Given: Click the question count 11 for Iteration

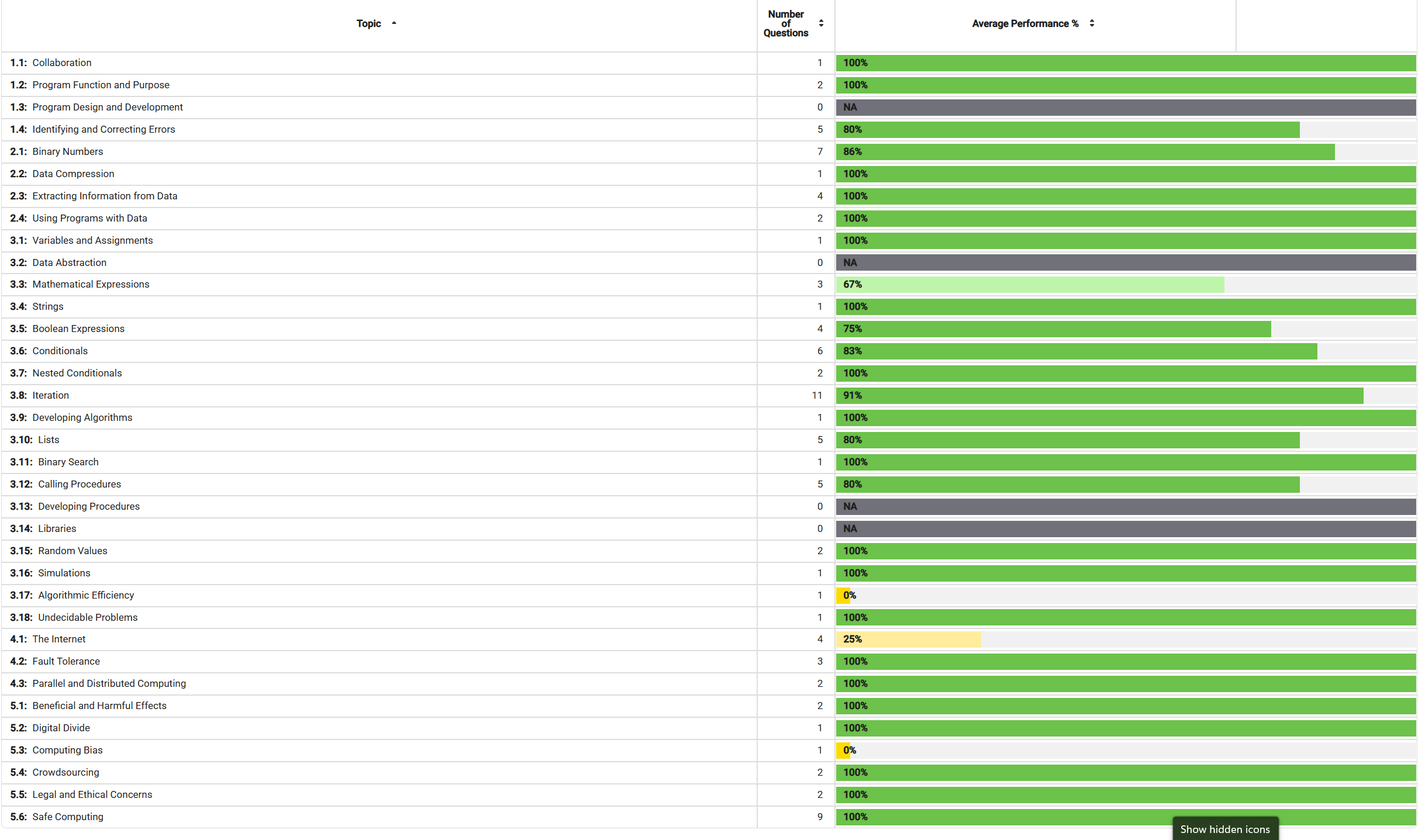Looking at the screenshot, I should click(x=817, y=396).
